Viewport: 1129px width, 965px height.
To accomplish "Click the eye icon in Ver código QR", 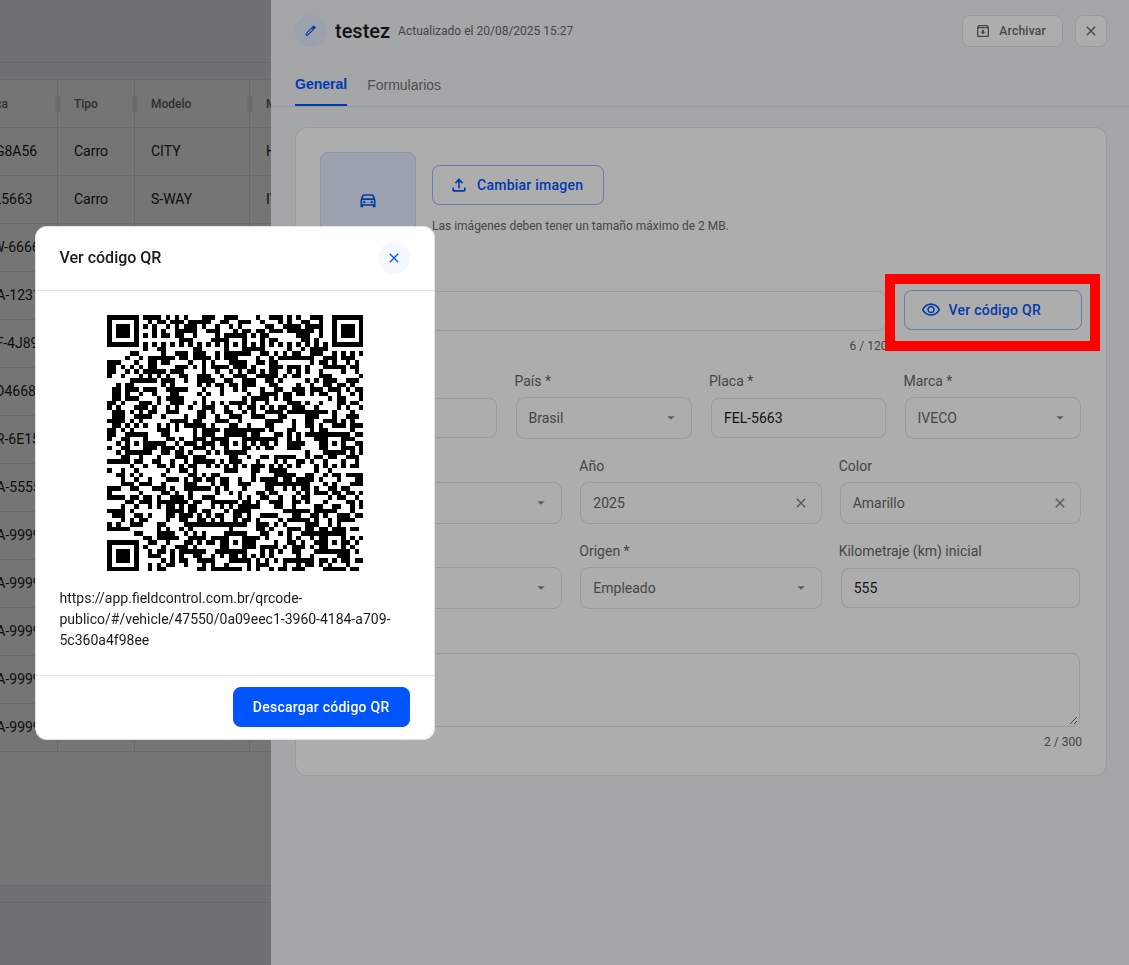I will 931,310.
